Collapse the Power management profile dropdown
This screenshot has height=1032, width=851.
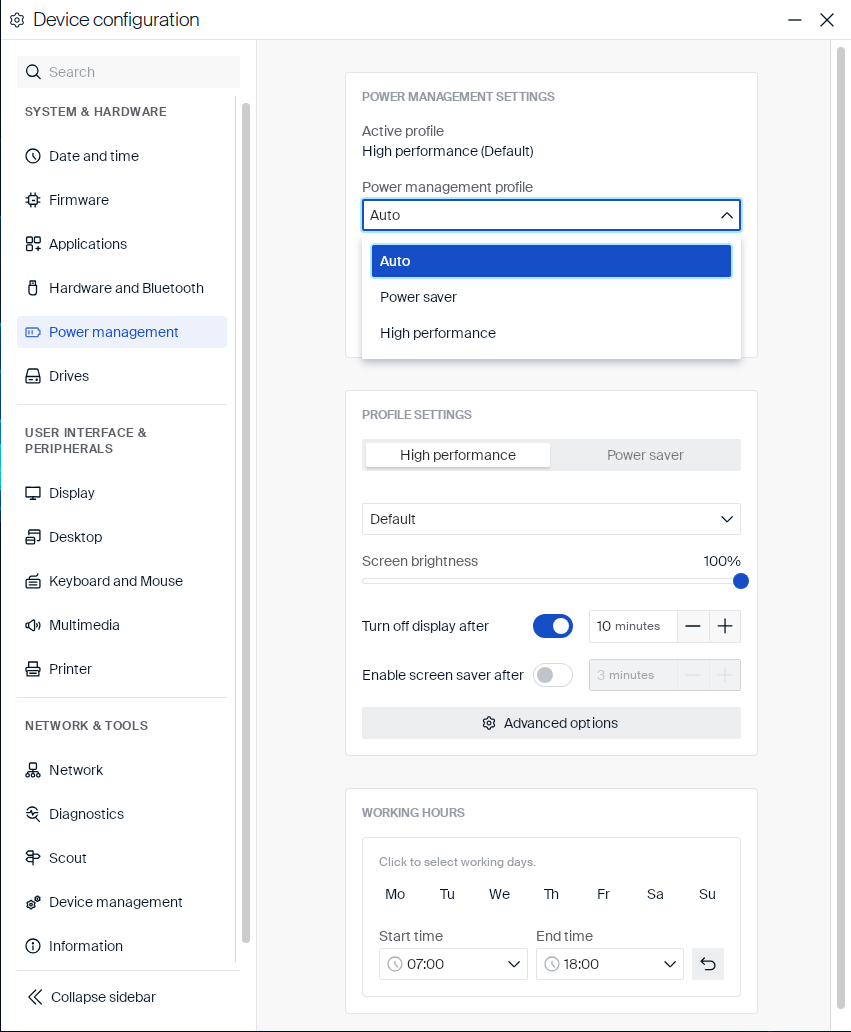pos(552,215)
